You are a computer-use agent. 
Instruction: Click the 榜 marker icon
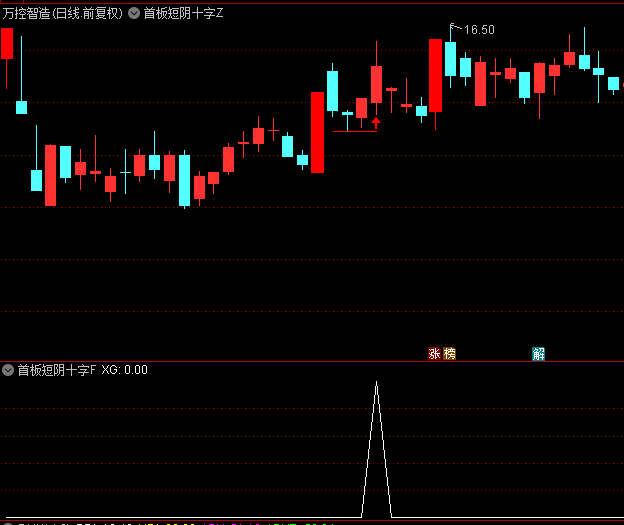[x=449, y=353]
